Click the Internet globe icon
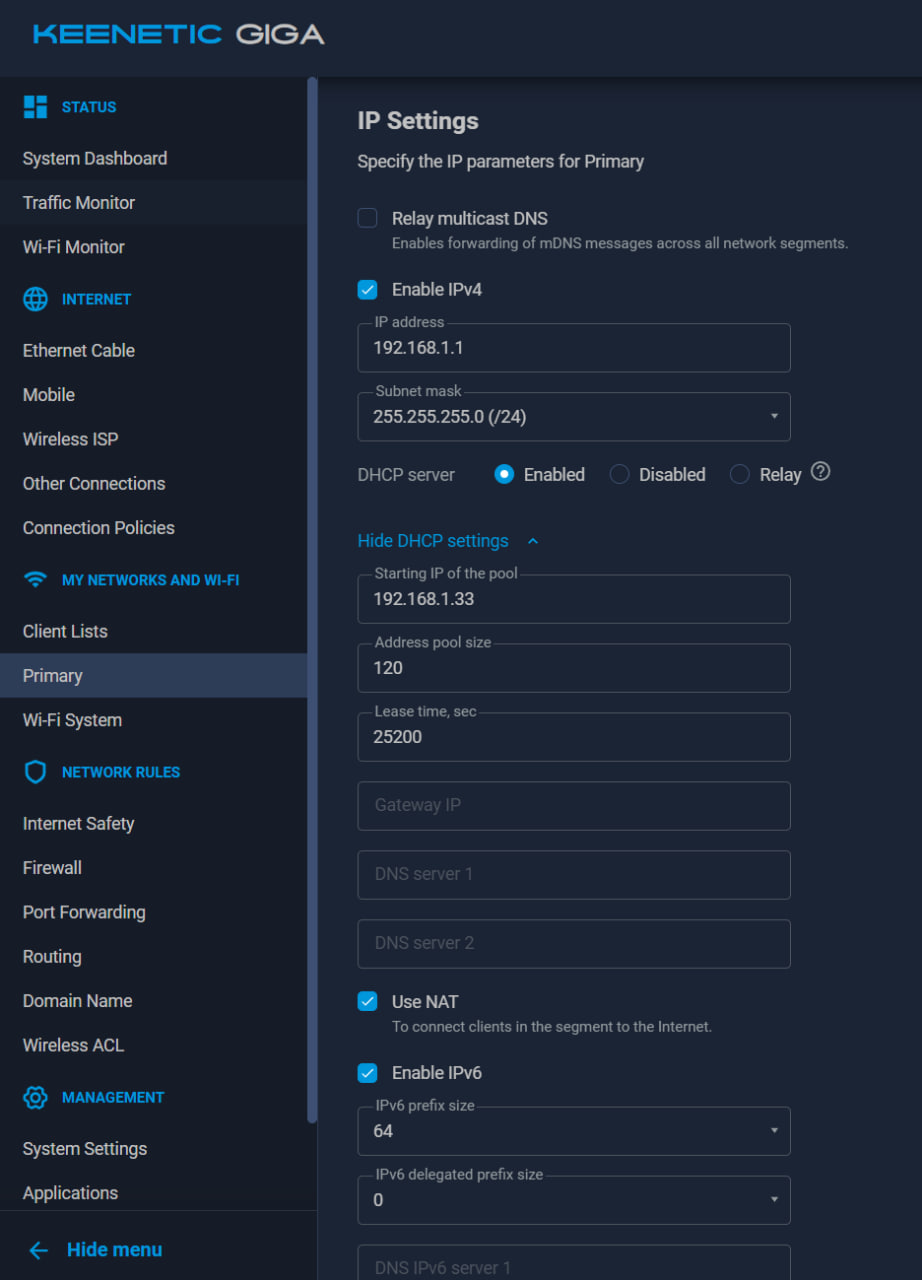This screenshot has width=922, height=1280. point(35,299)
